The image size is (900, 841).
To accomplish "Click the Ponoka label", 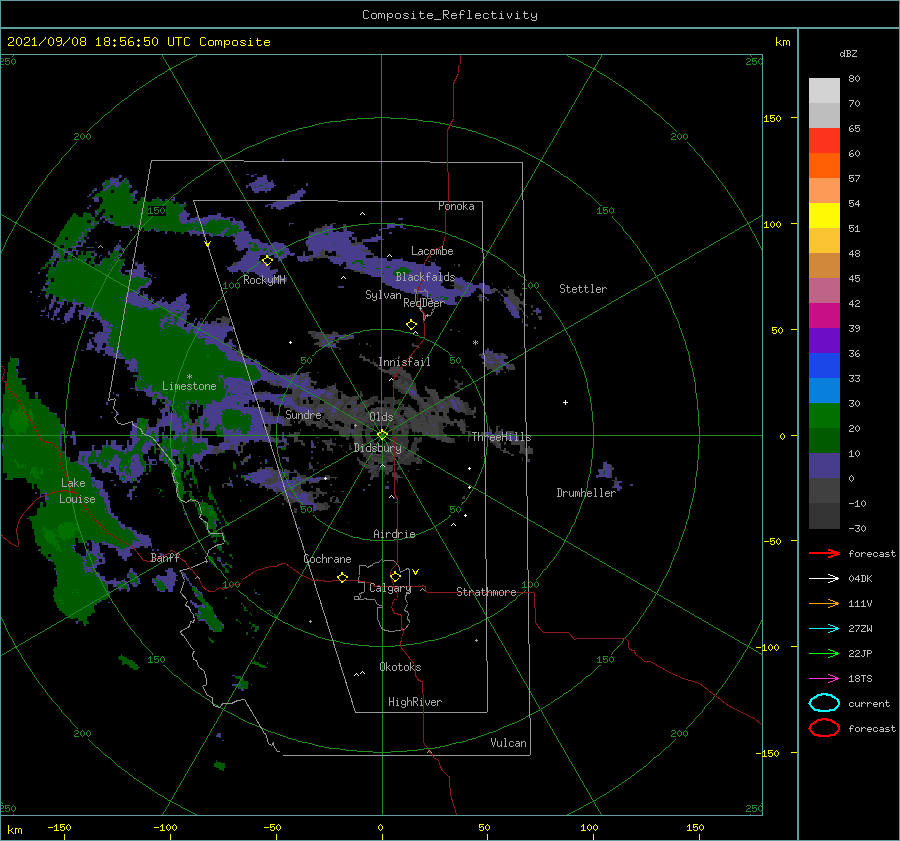I will (456, 206).
